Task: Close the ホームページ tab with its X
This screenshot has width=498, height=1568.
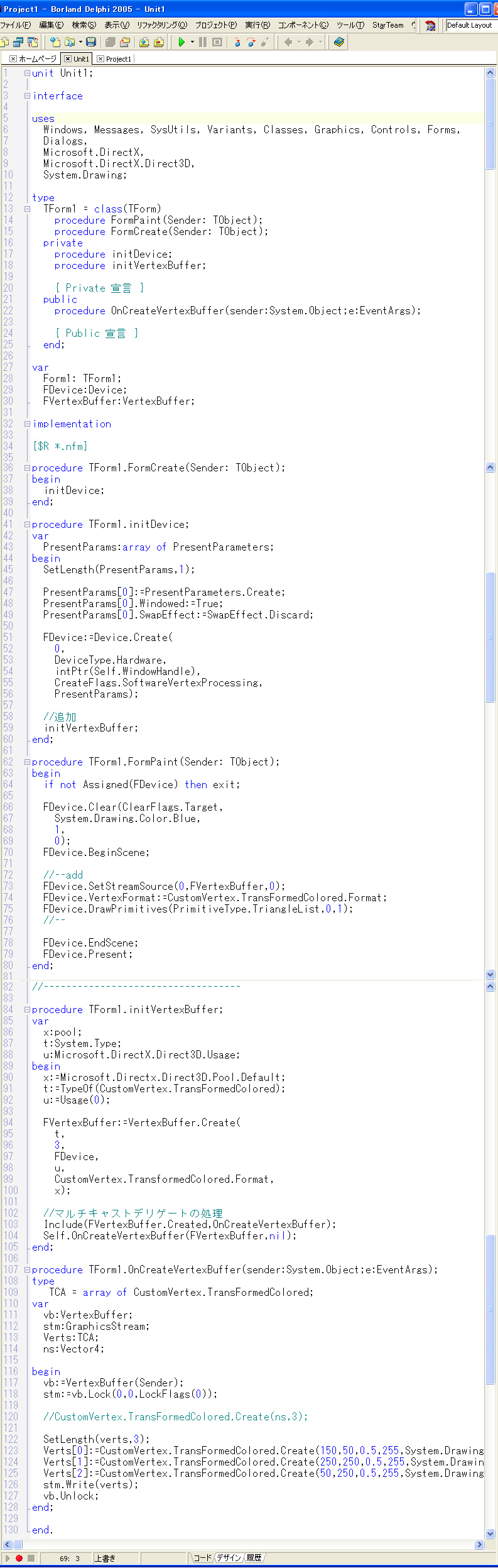Action: tap(13, 59)
